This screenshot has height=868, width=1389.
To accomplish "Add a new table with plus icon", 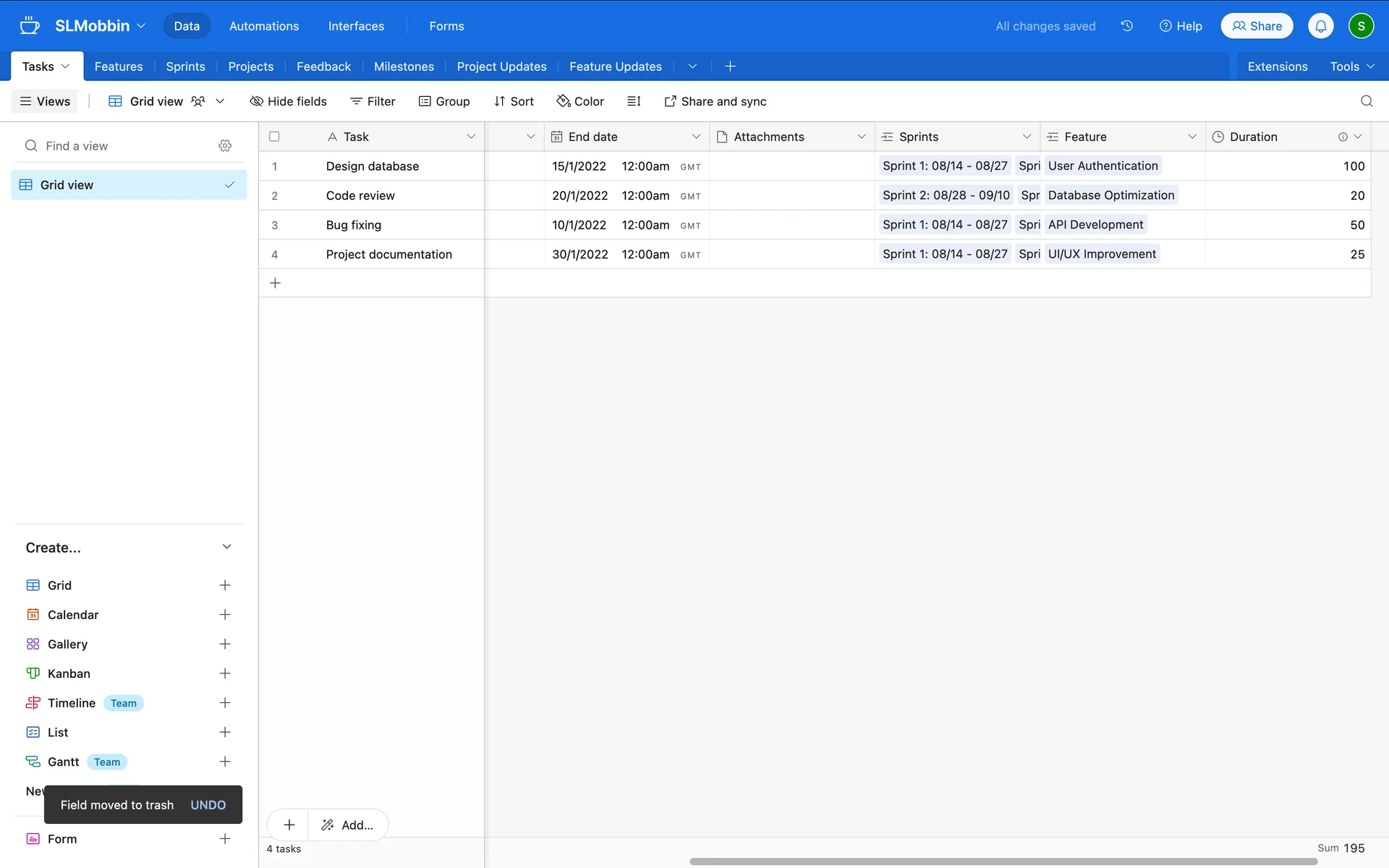I will tap(730, 67).
